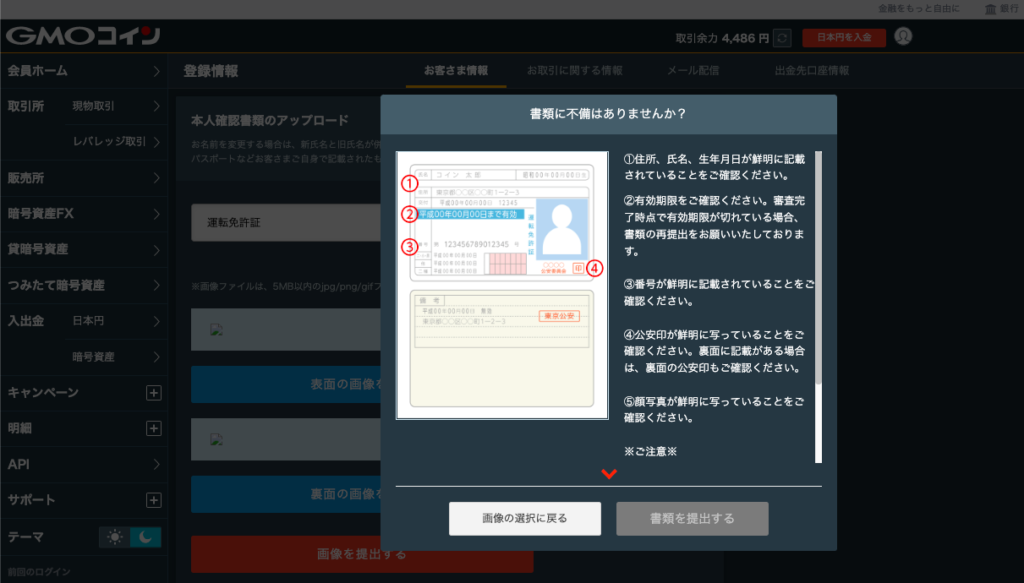Open 現物取引 under 取引所
This screenshot has height=583, width=1024.
(x=116, y=106)
